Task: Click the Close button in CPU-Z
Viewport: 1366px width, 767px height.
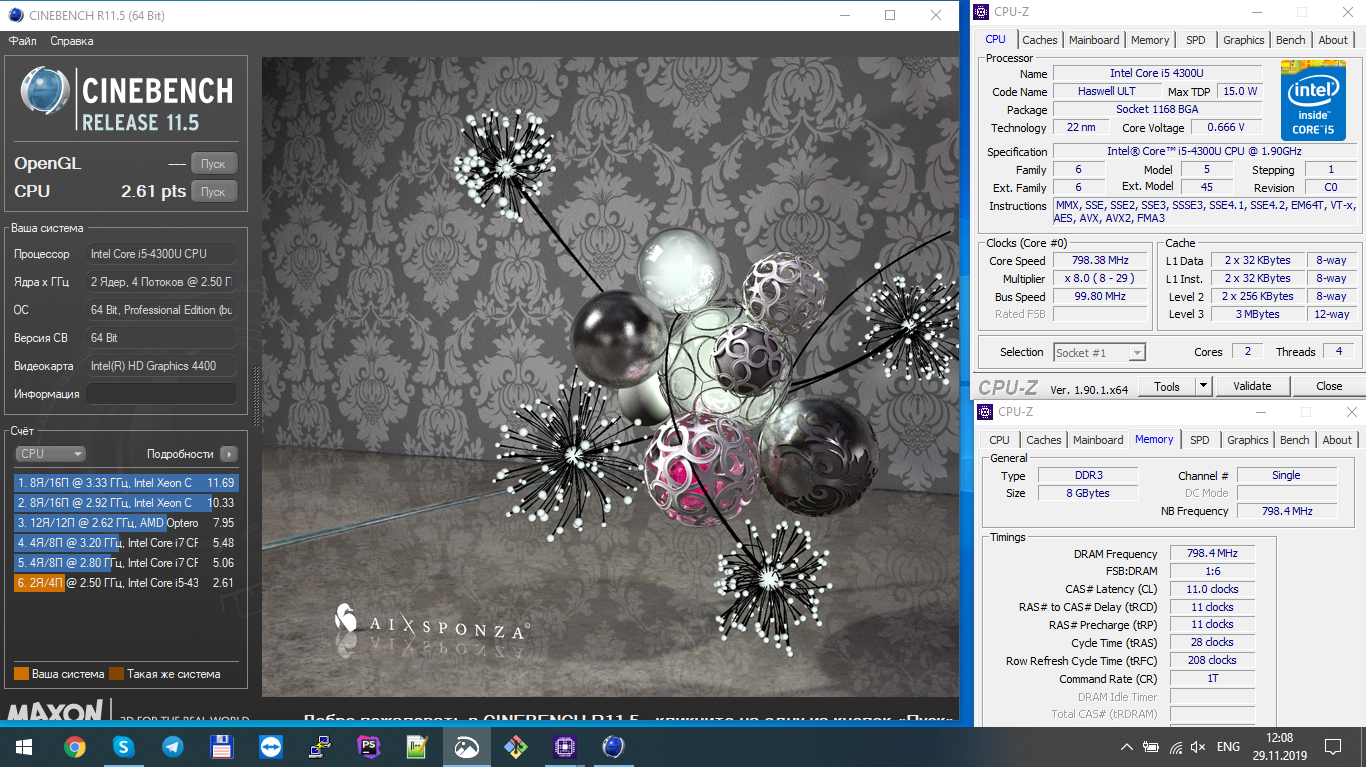Action: (1329, 386)
